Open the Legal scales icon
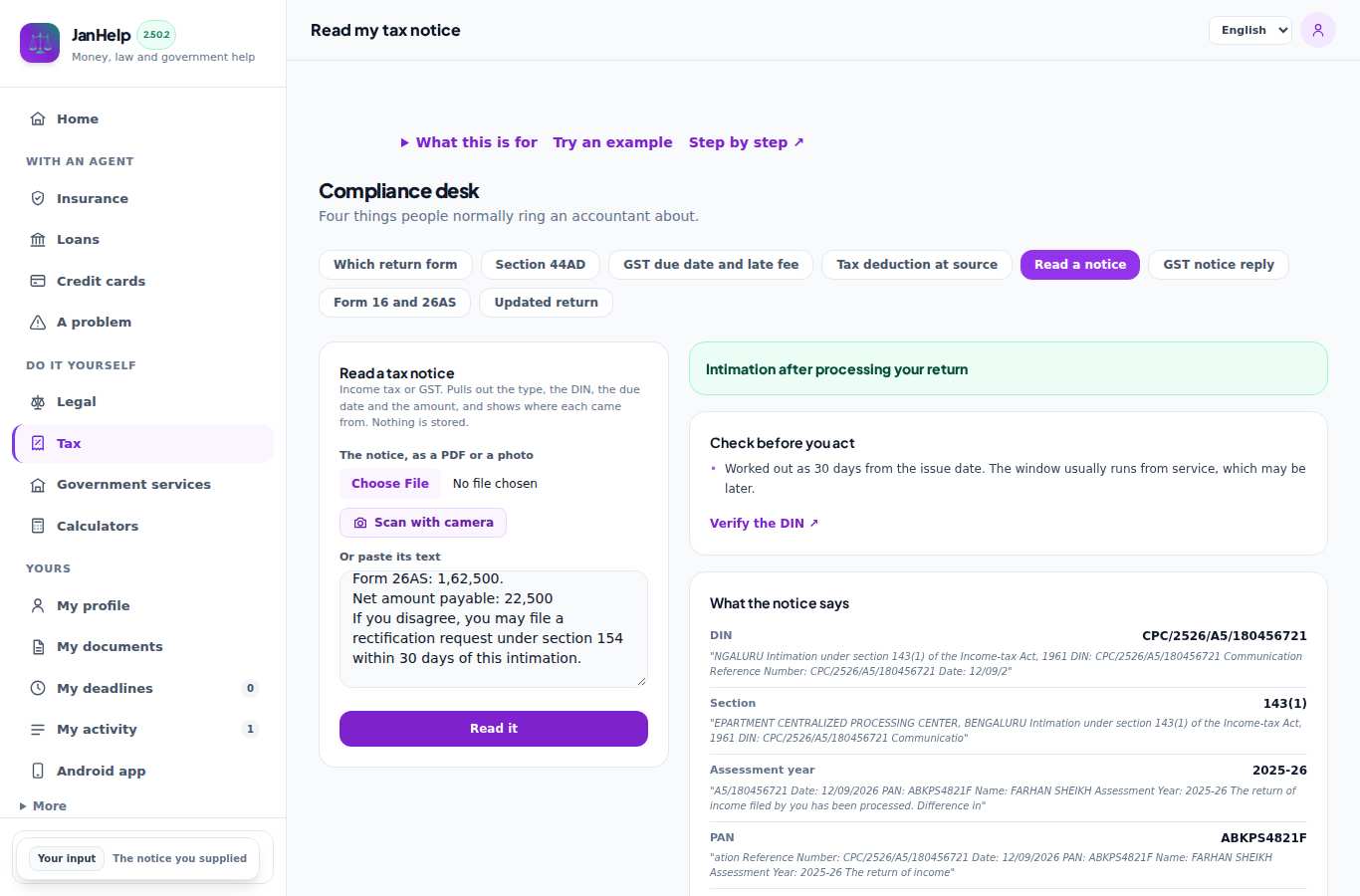Image resolution: width=1360 pixels, height=896 pixels. tap(38, 401)
